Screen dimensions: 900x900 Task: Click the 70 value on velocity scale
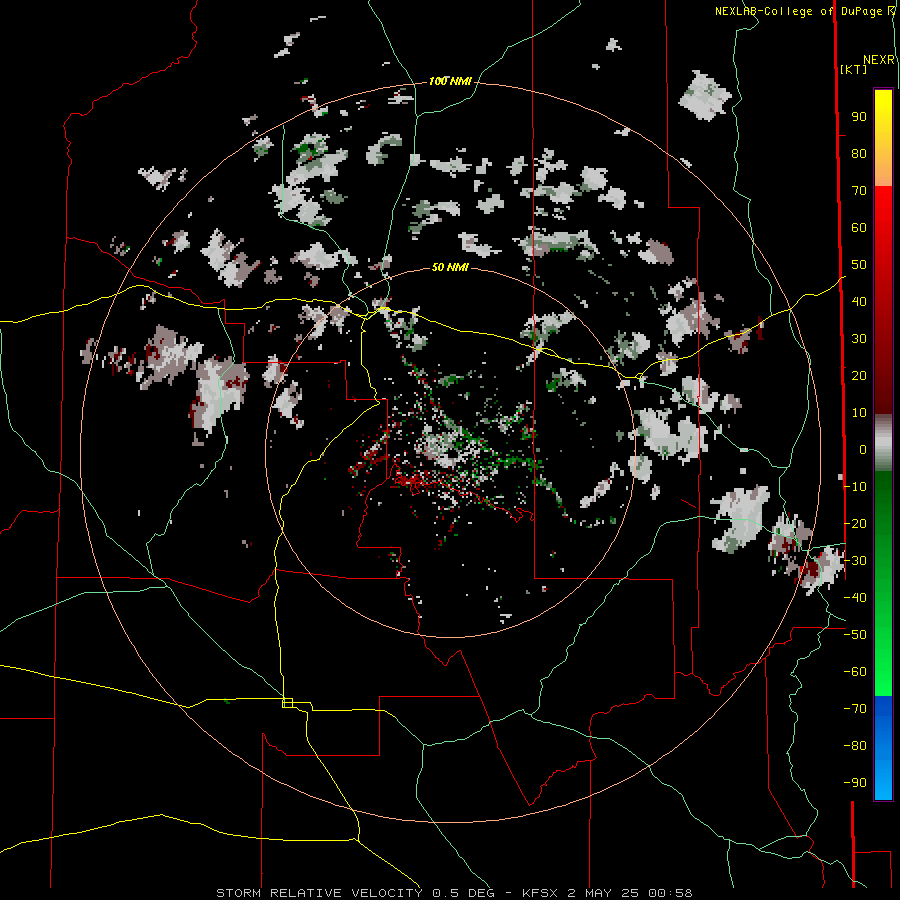859,191
